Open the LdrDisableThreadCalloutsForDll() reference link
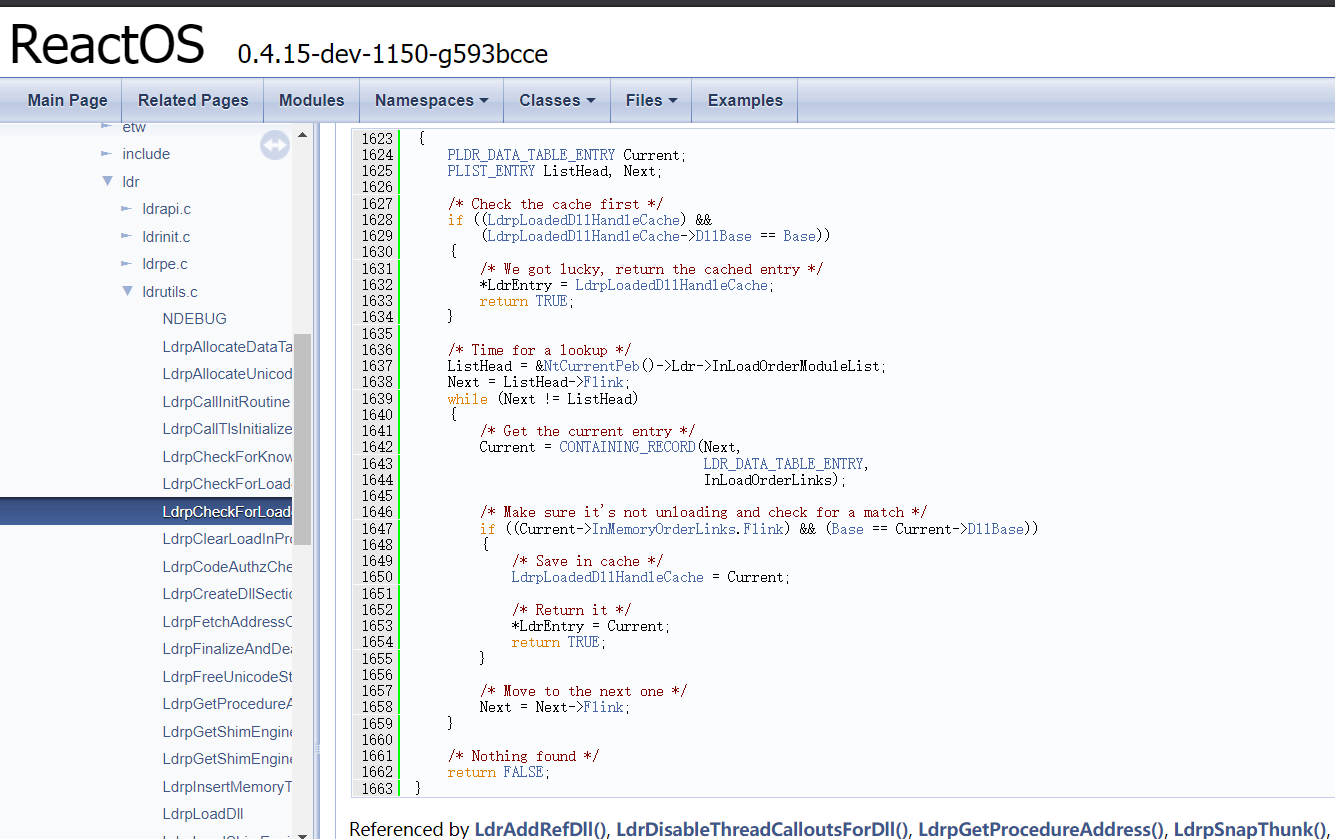1335x839 pixels. point(762,828)
